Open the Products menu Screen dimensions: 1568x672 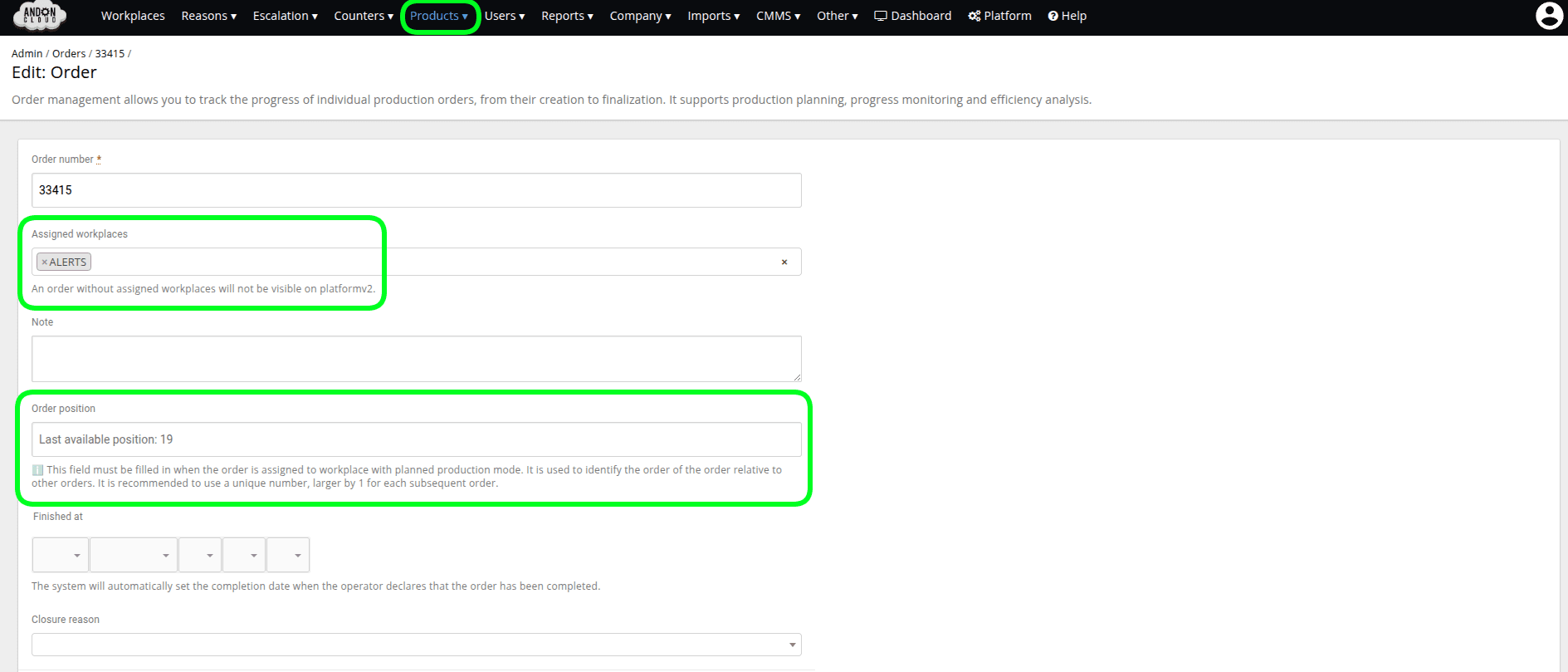[x=439, y=16]
